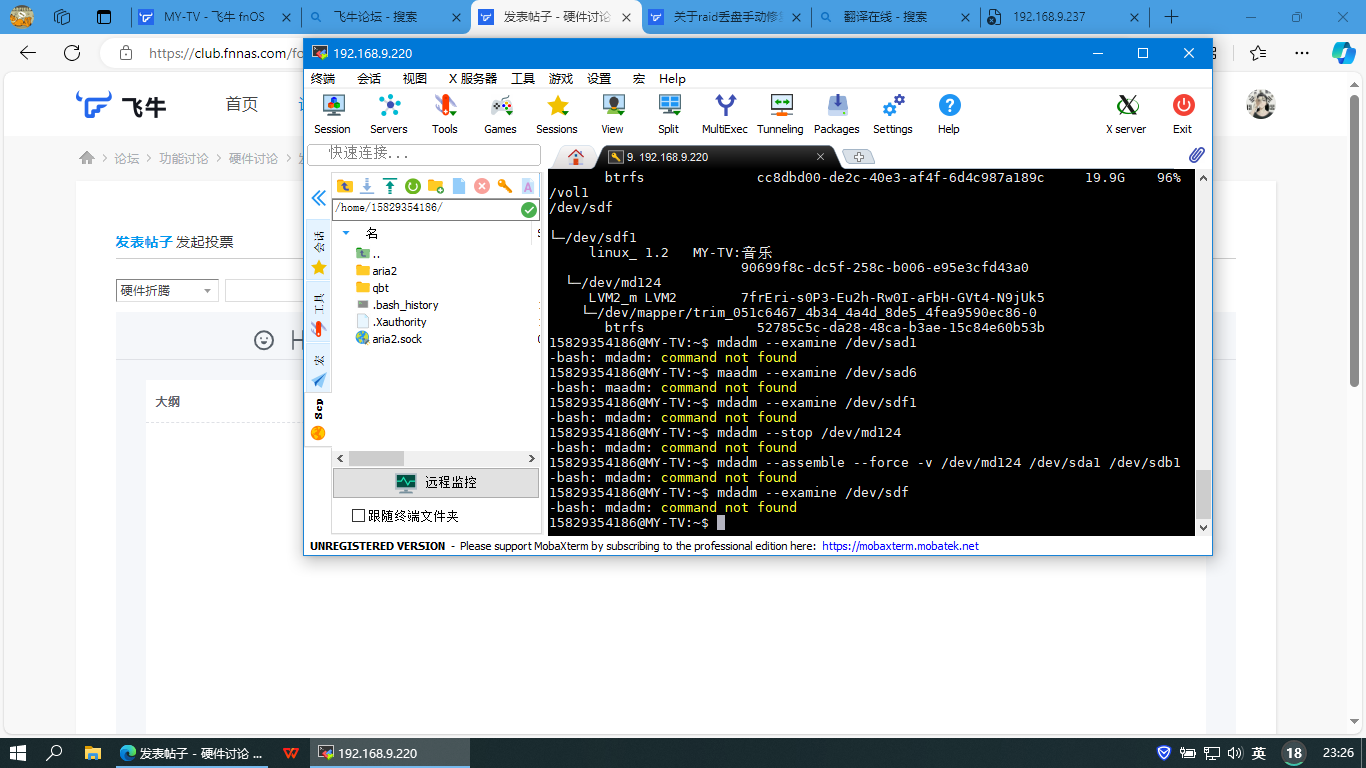This screenshot has width=1366, height=768.
Task: Click the Session icon in MobaXterm toolbar
Action: 332,113
